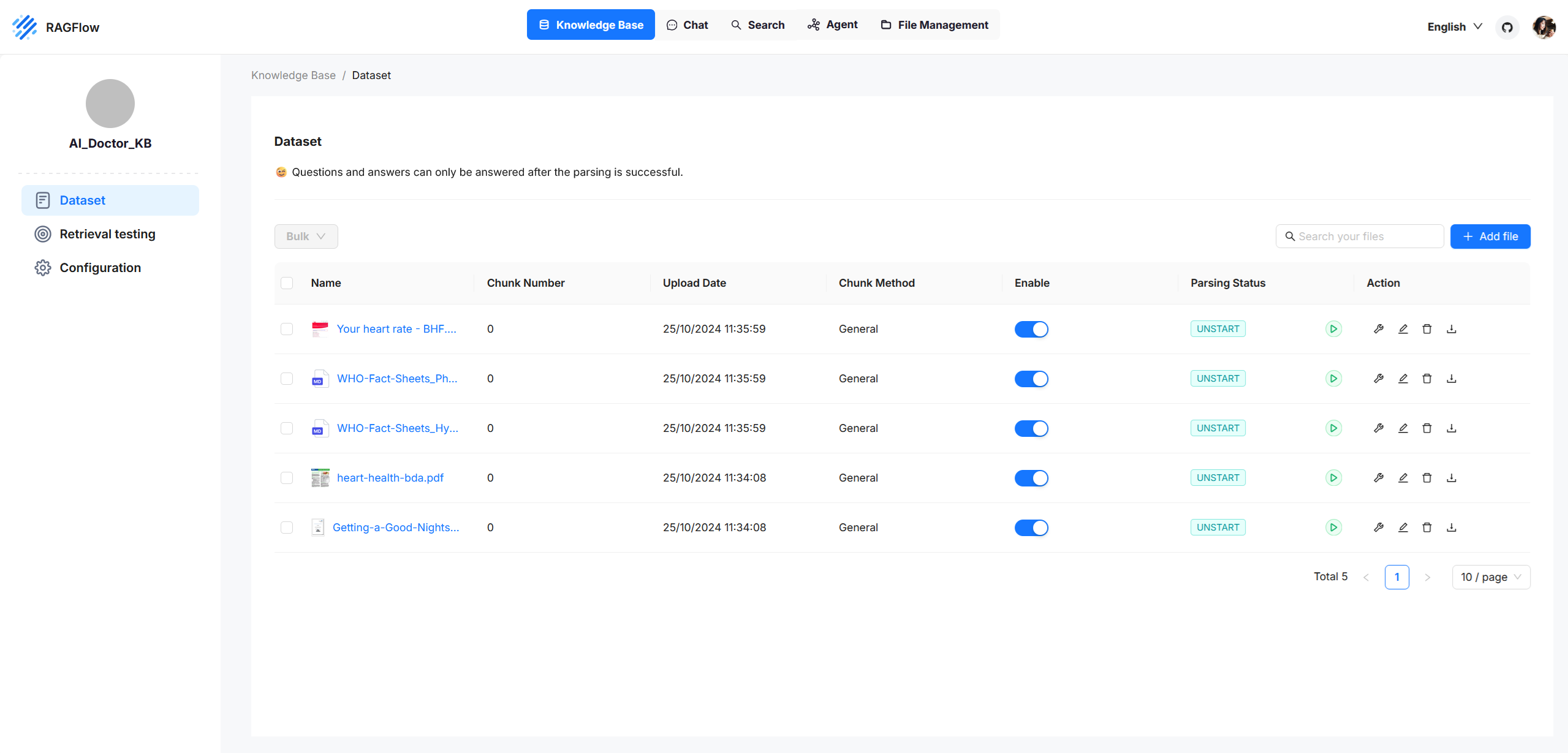Click the Add file button
Viewport: 1568px width, 753px height.
pyautogui.click(x=1490, y=236)
